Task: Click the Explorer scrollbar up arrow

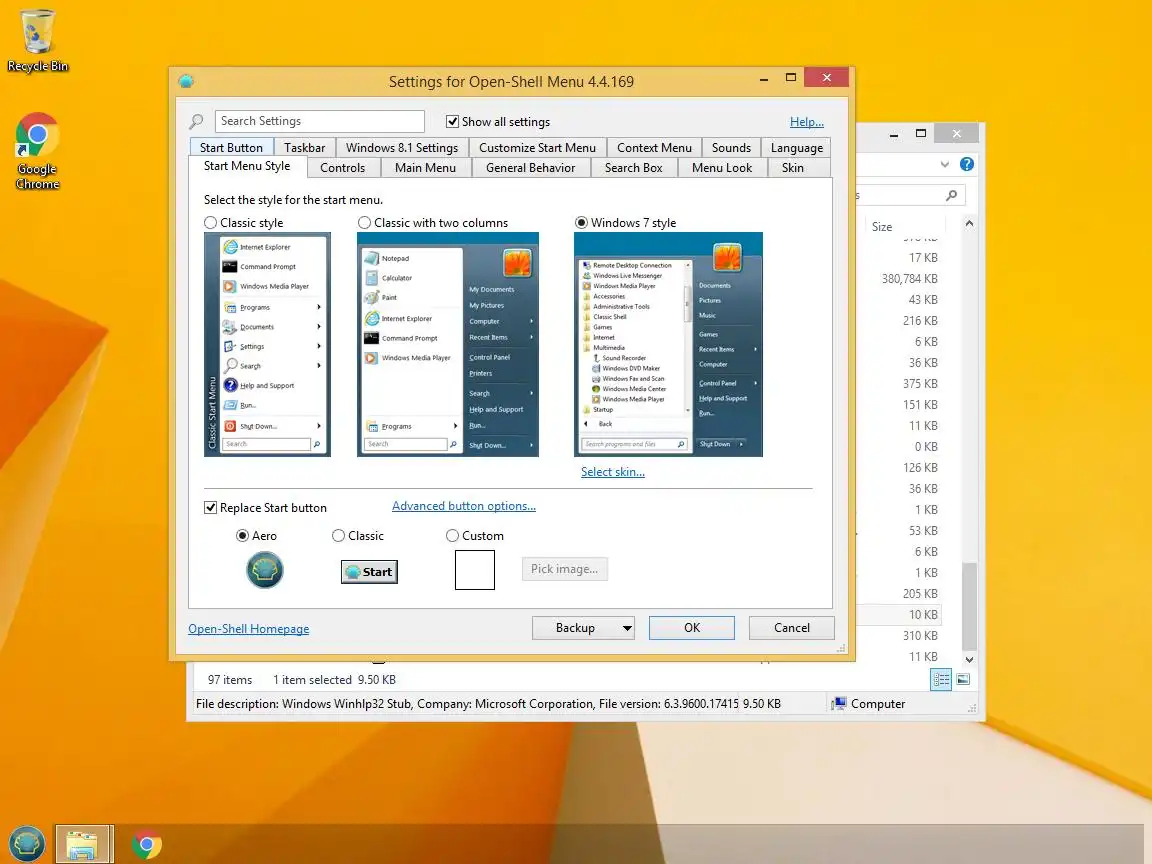Action: [969, 223]
